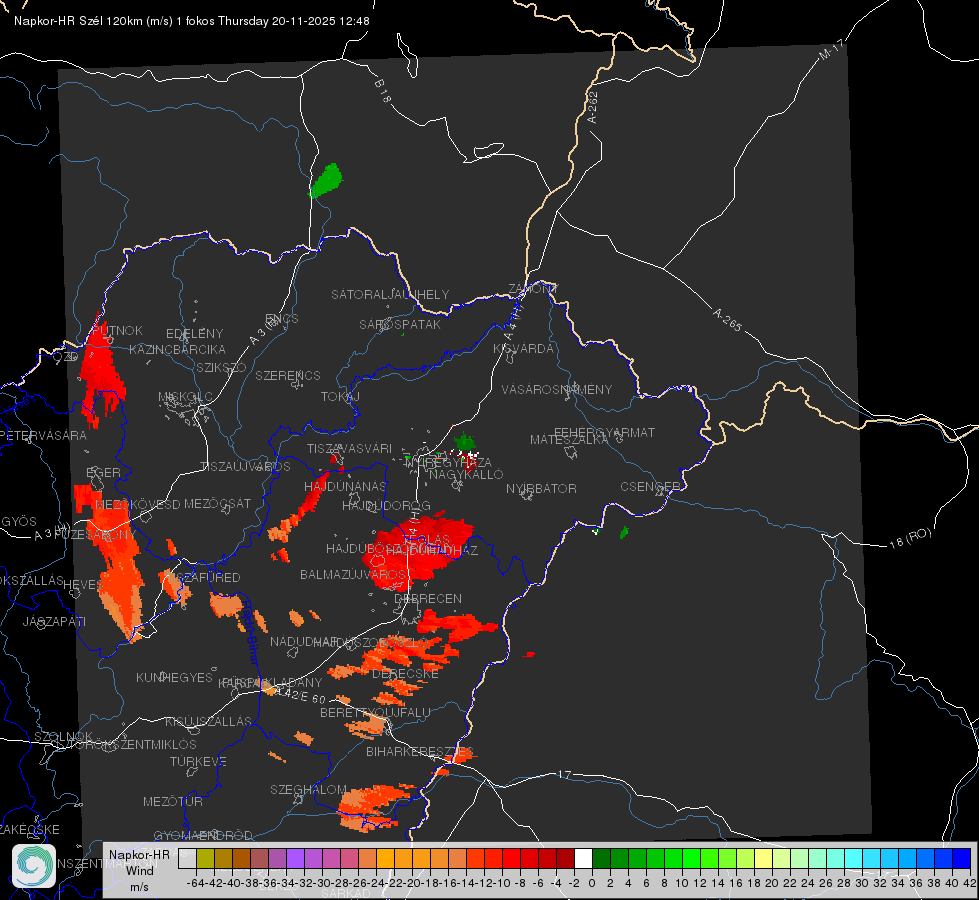Click the dark blue swatch ending the legend
Viewport: 979px width, 900px height.
coord(962,859)
